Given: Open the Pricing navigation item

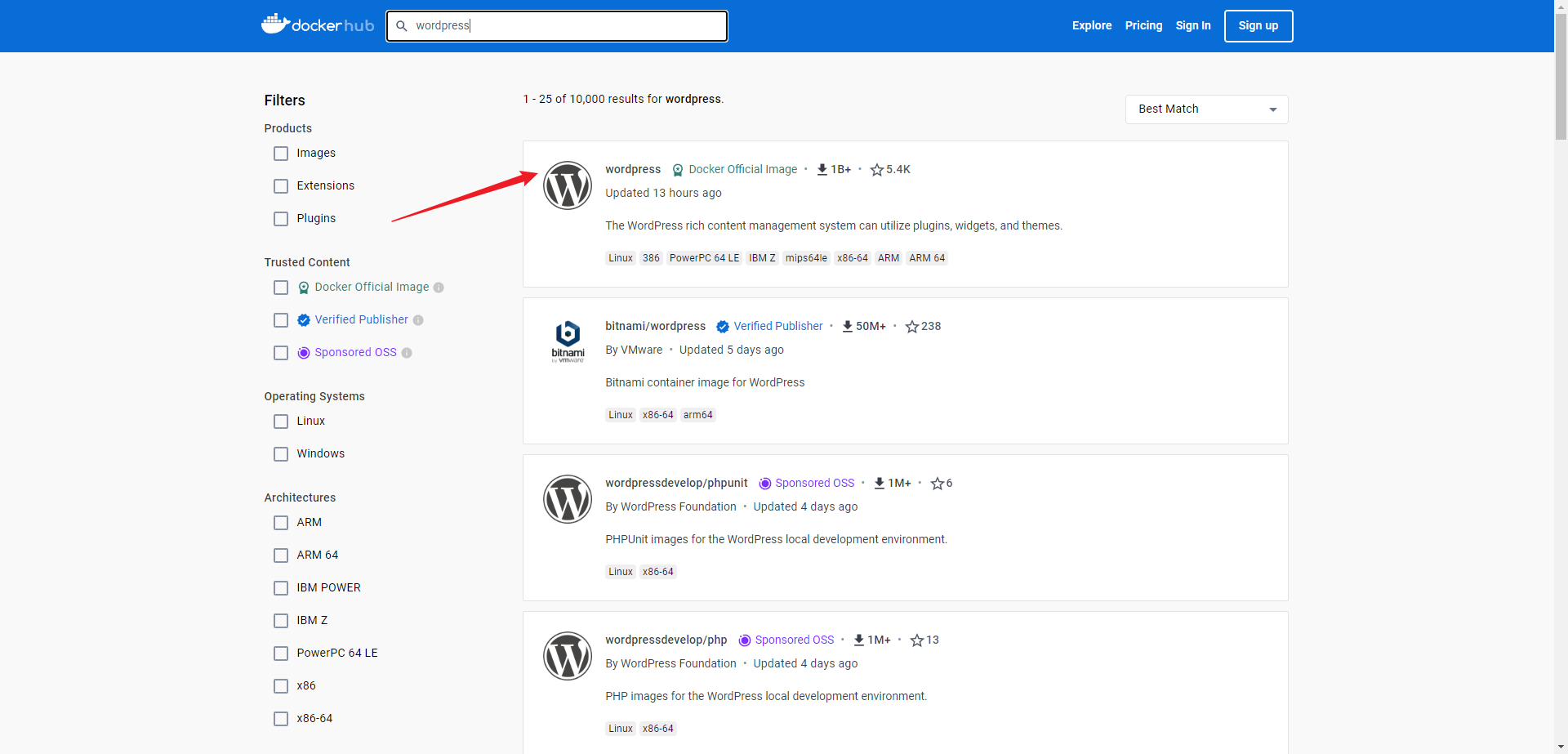Looking at the screenshot, I should (1143, 25).
